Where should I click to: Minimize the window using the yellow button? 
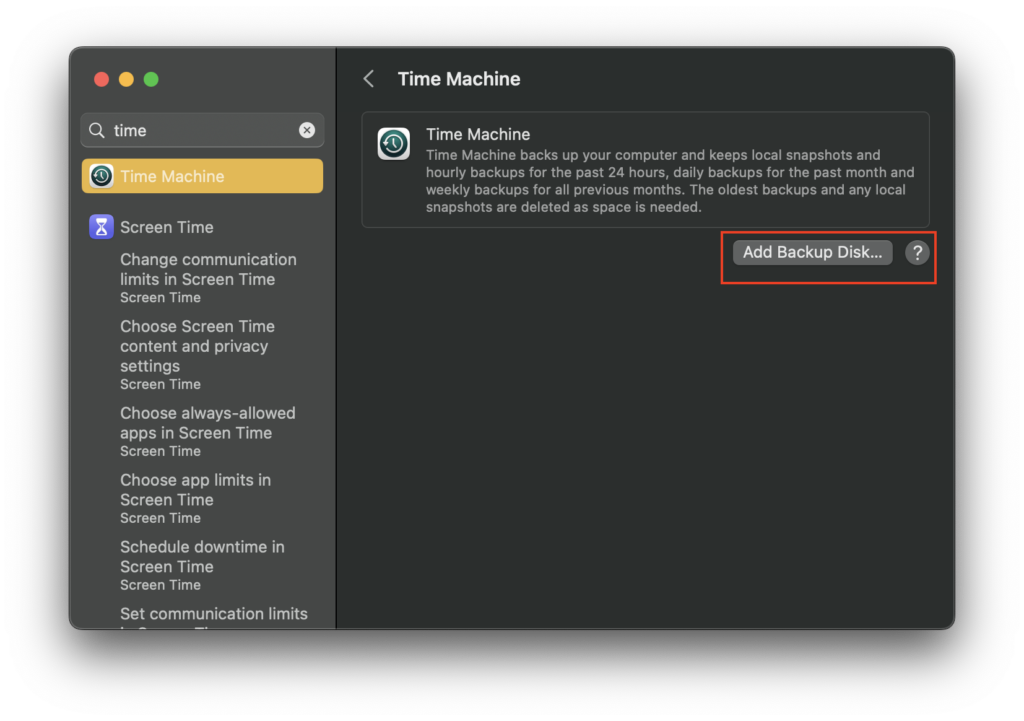click(126, 79)
